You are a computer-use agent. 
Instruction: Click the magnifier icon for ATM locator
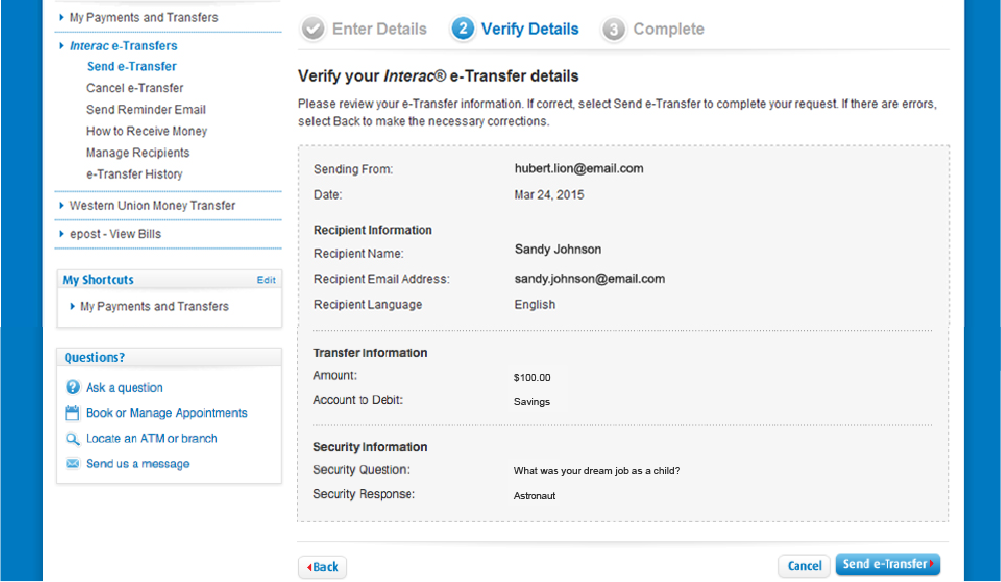73,439
